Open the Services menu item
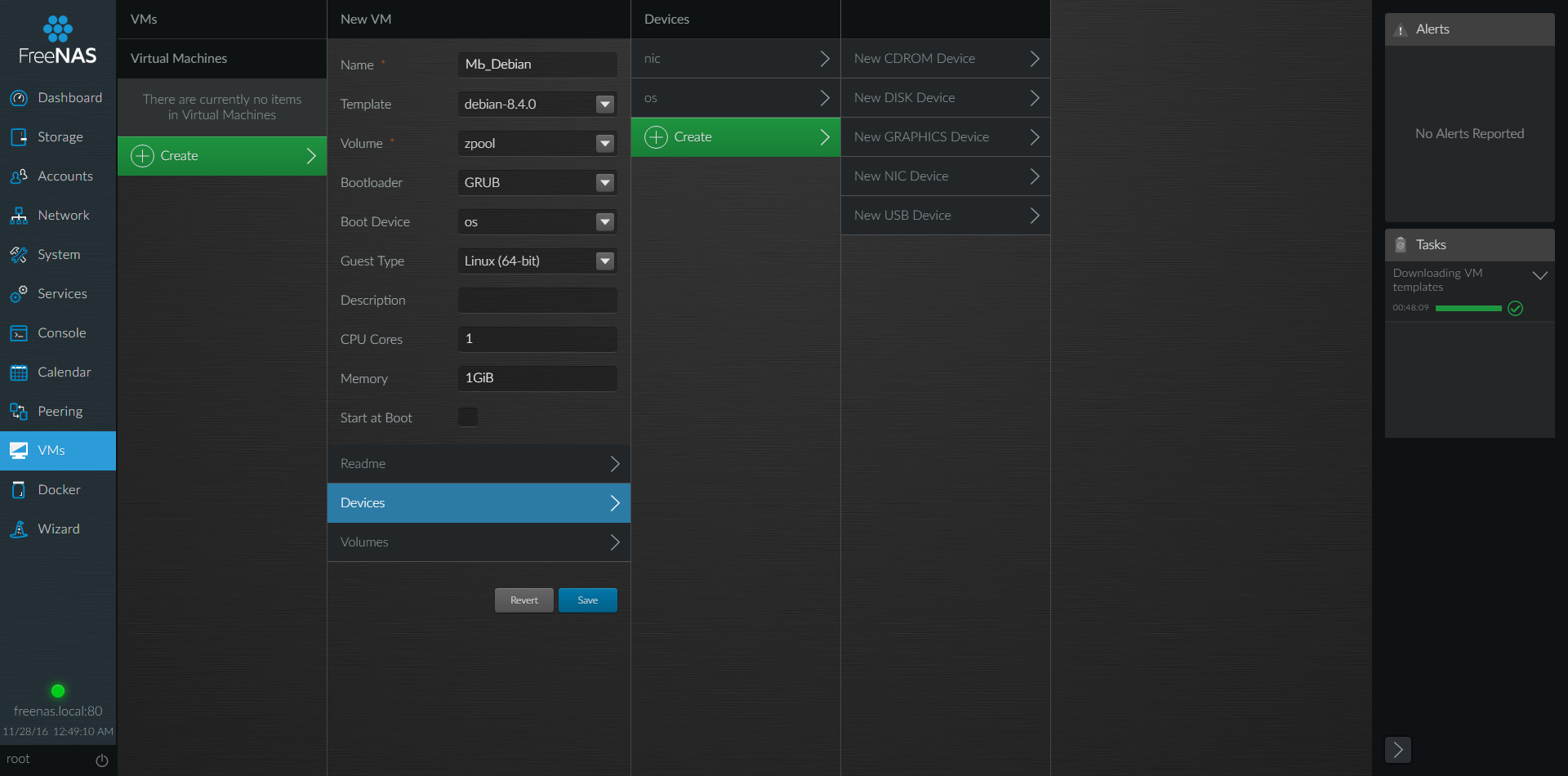 58,294
